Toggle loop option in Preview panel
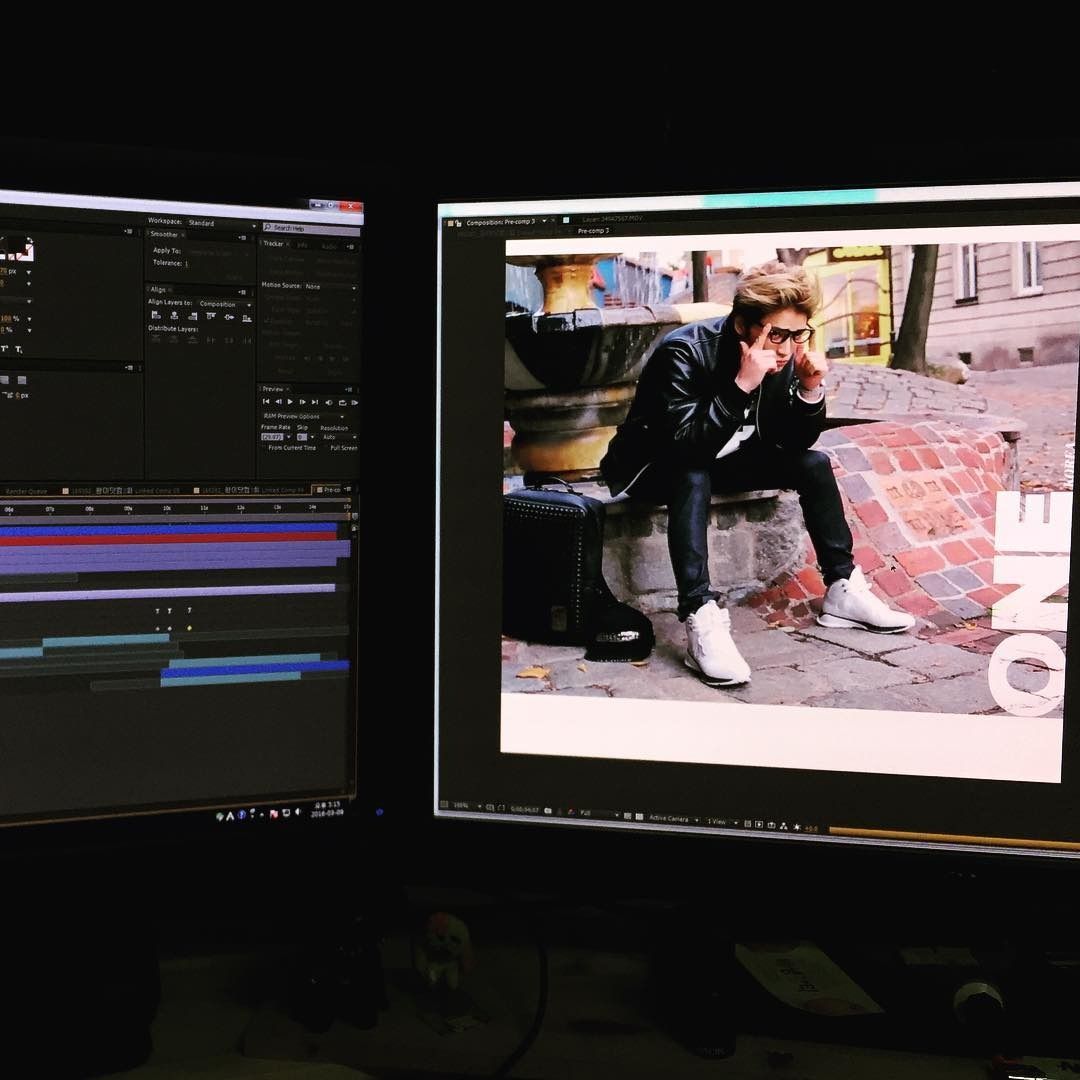 [x=342, y=403]
